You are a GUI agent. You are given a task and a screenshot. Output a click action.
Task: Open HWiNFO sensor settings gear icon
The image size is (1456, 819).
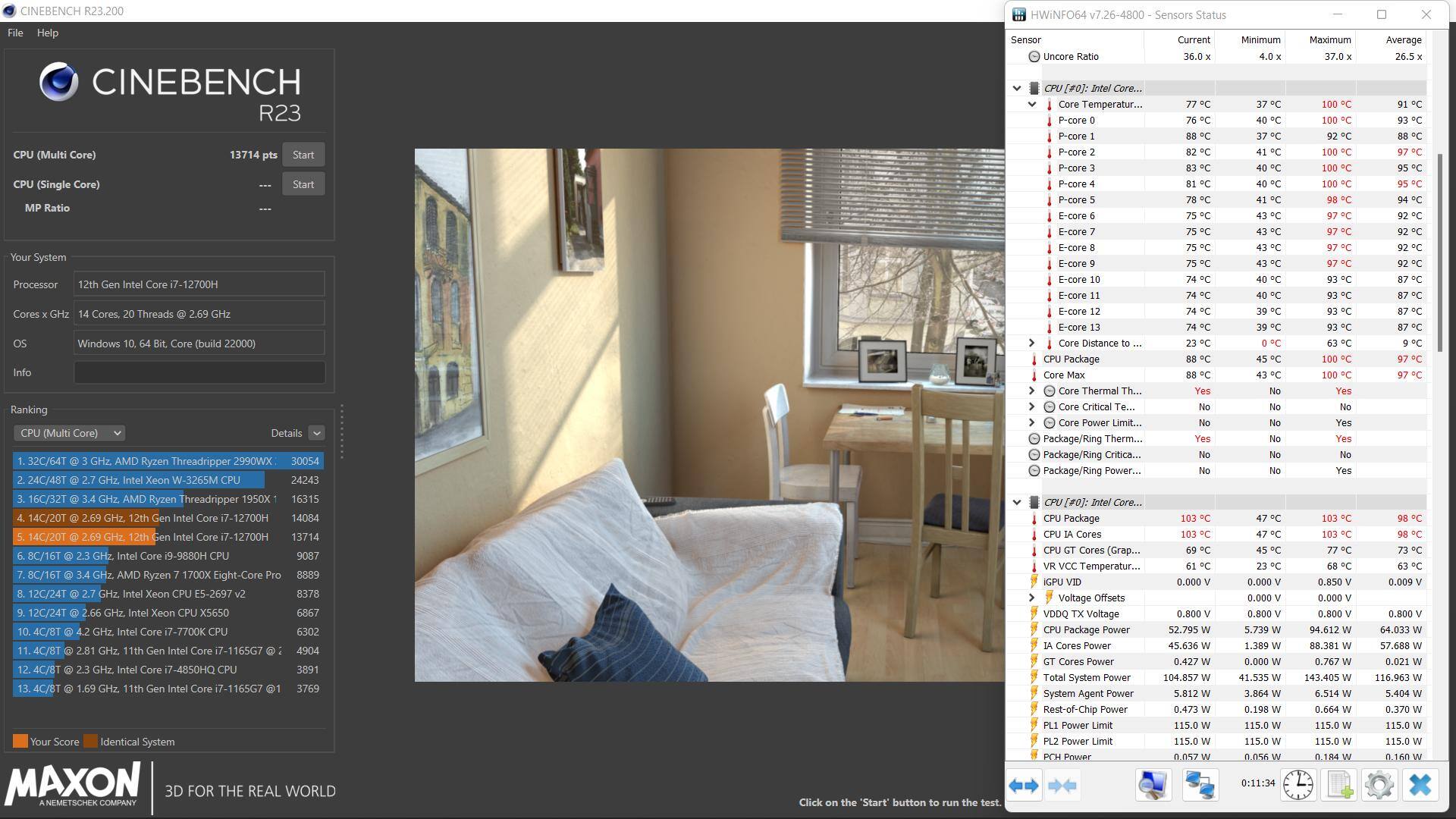[1379, 785]
